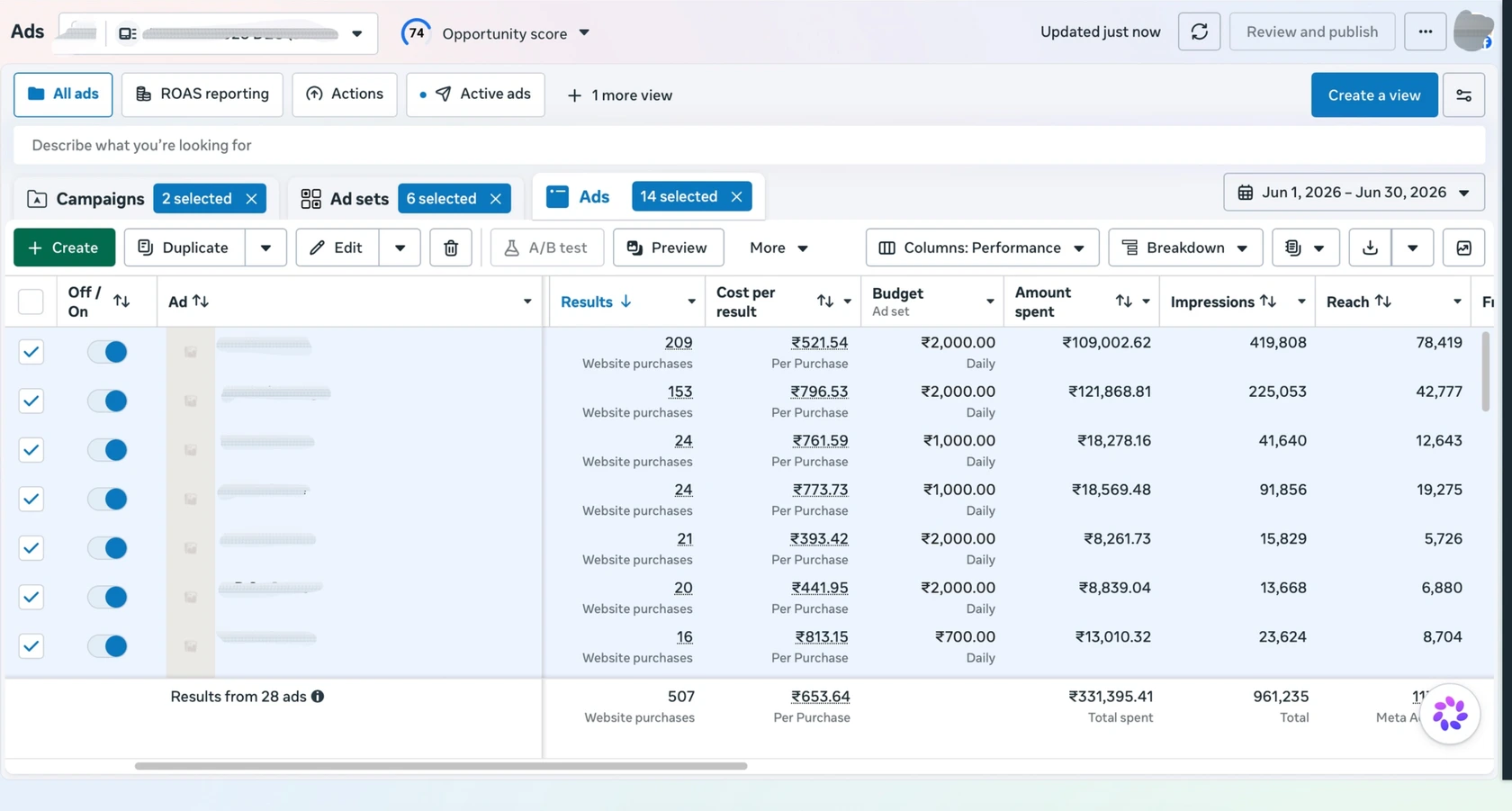Image resolution: width=1512 pixels, height=811 pixels.
Task: Open Results column options arrow
Action: coord(691,302)
